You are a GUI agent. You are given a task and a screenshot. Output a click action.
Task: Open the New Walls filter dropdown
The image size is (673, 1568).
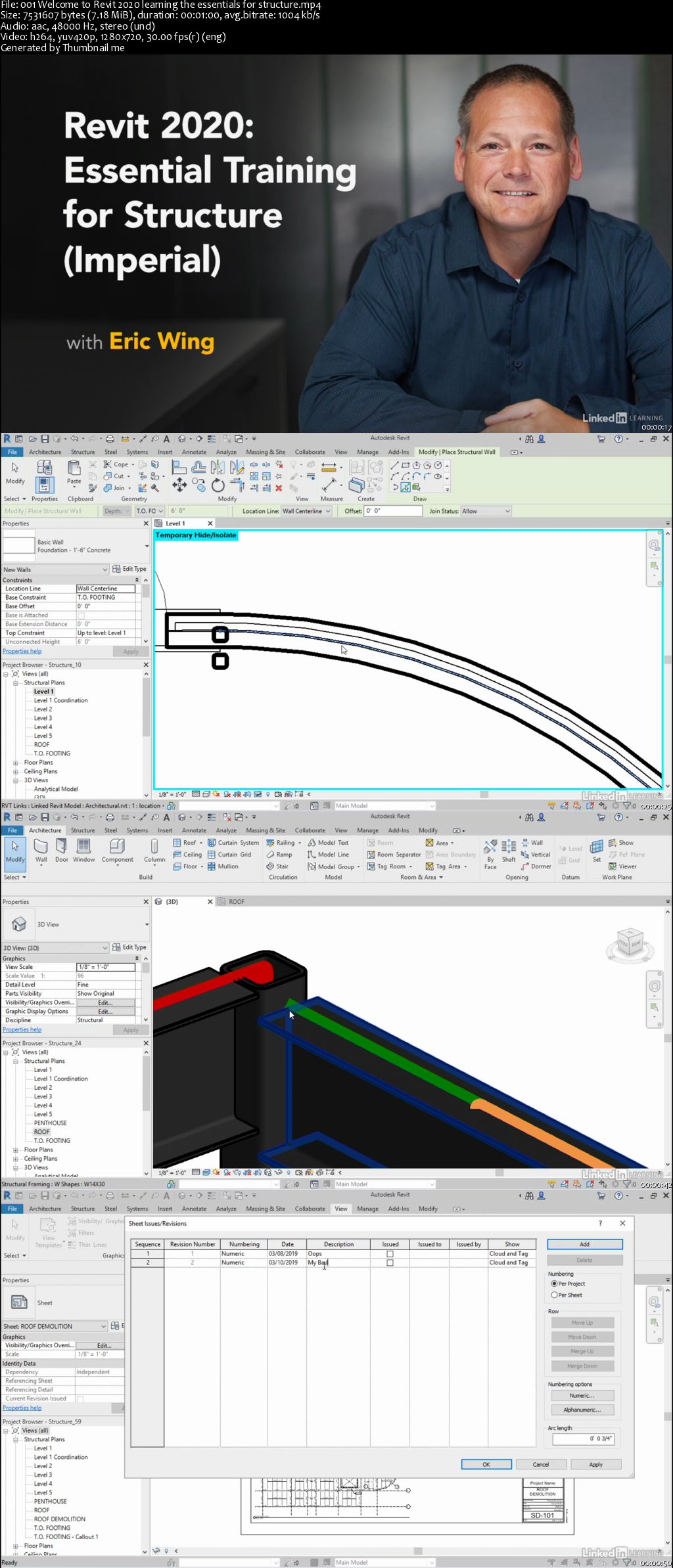[55, 570]
